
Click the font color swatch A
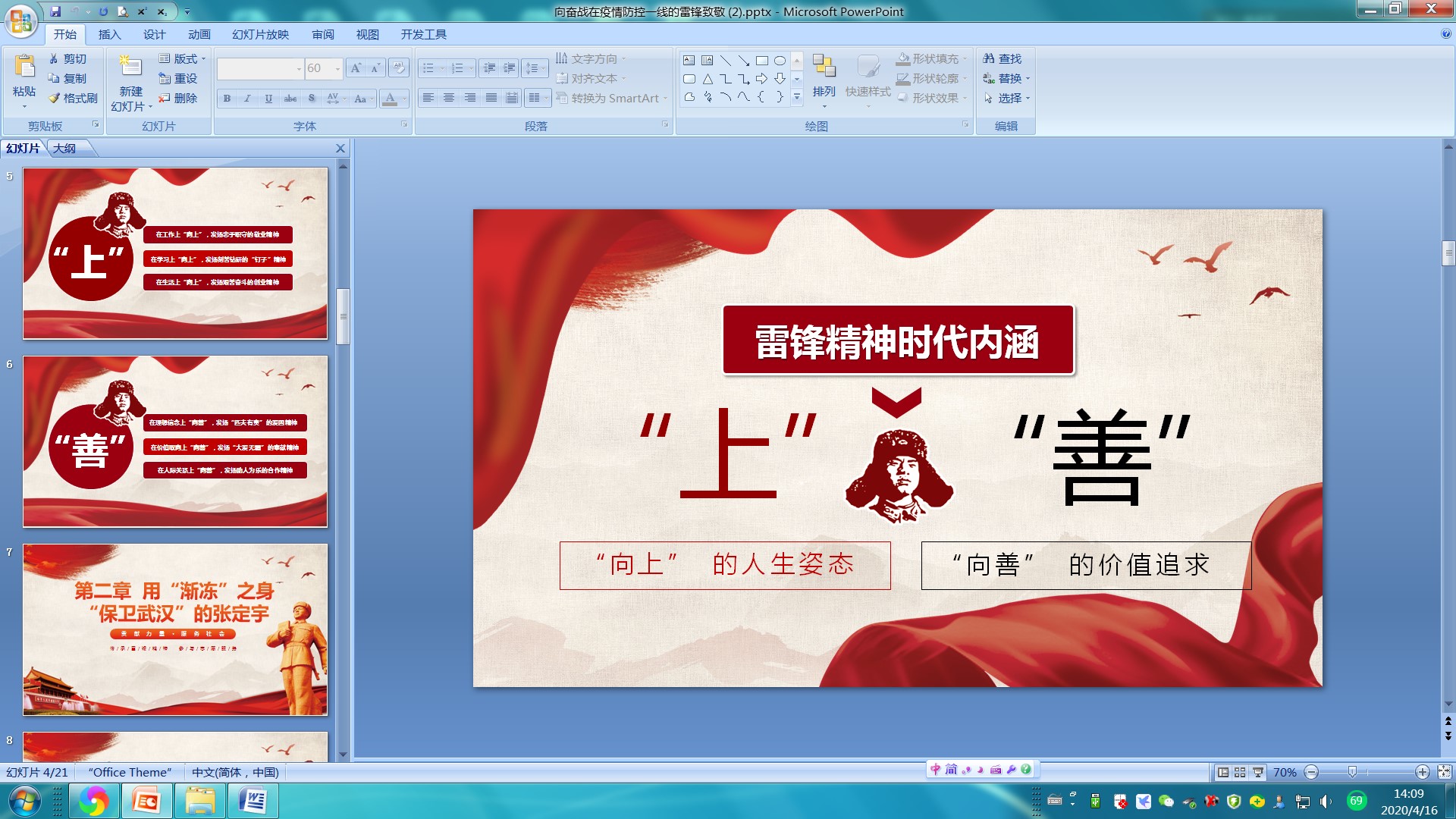[x=390, y=98]
